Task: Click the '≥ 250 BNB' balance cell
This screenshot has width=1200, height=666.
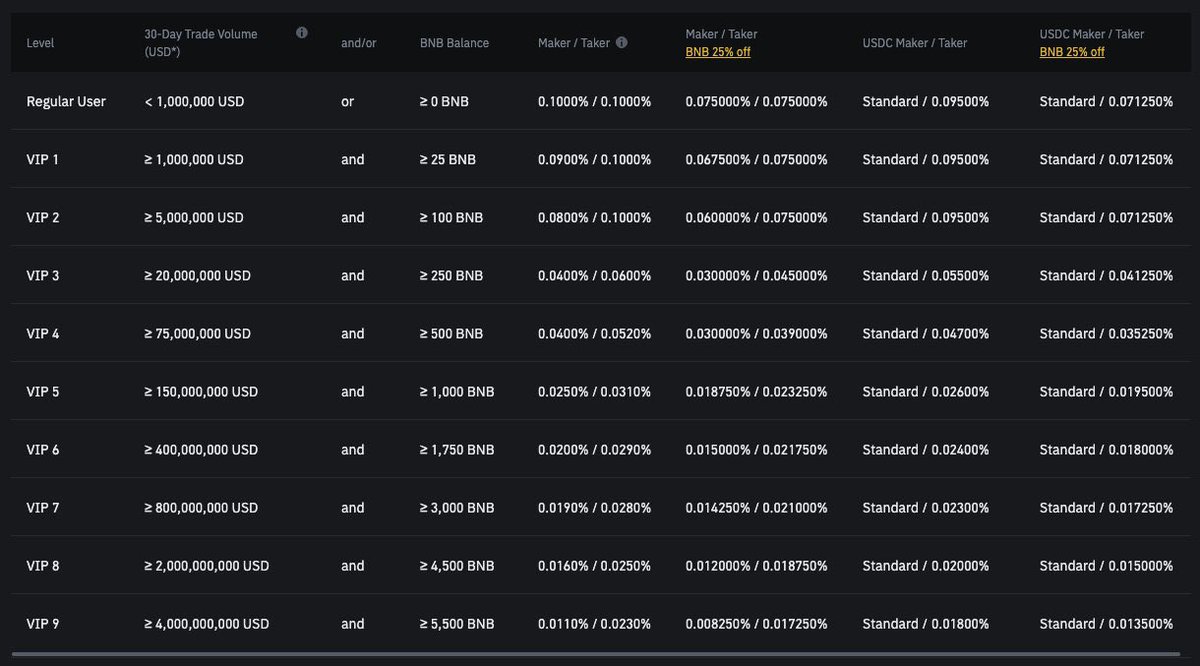Action: [452, 275]
